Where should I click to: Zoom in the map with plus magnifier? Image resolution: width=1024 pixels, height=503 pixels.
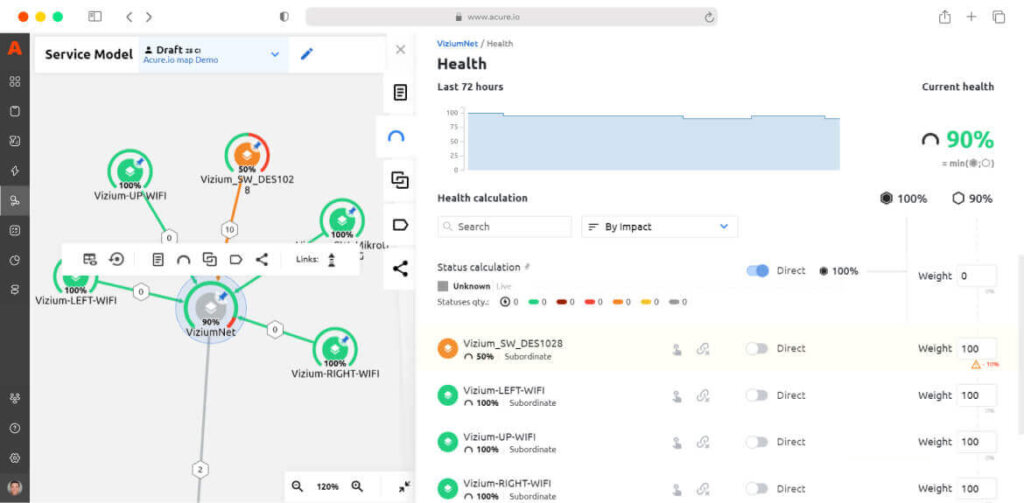(357, 487)
